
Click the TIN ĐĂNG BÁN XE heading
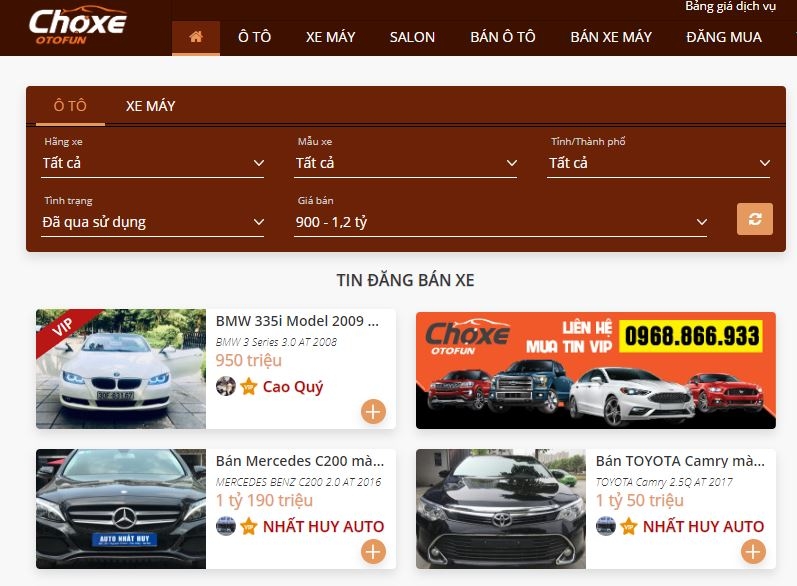[x=406, y=280]
